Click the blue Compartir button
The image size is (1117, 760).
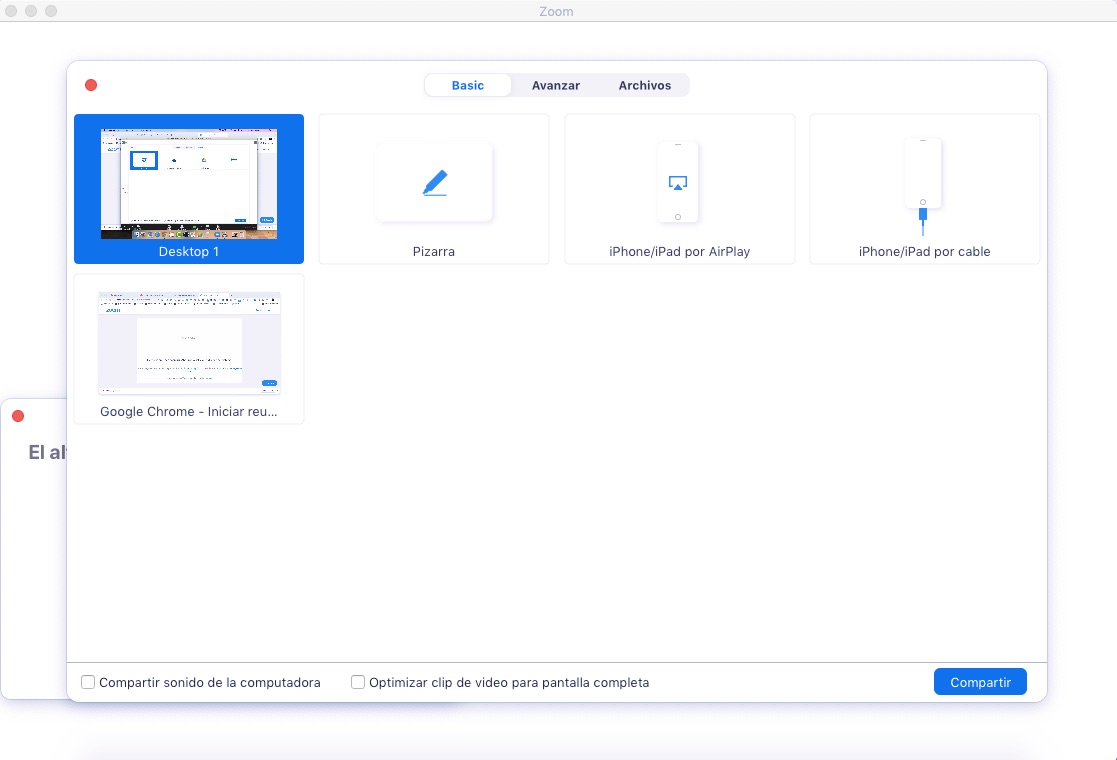(x=980, y=682)
